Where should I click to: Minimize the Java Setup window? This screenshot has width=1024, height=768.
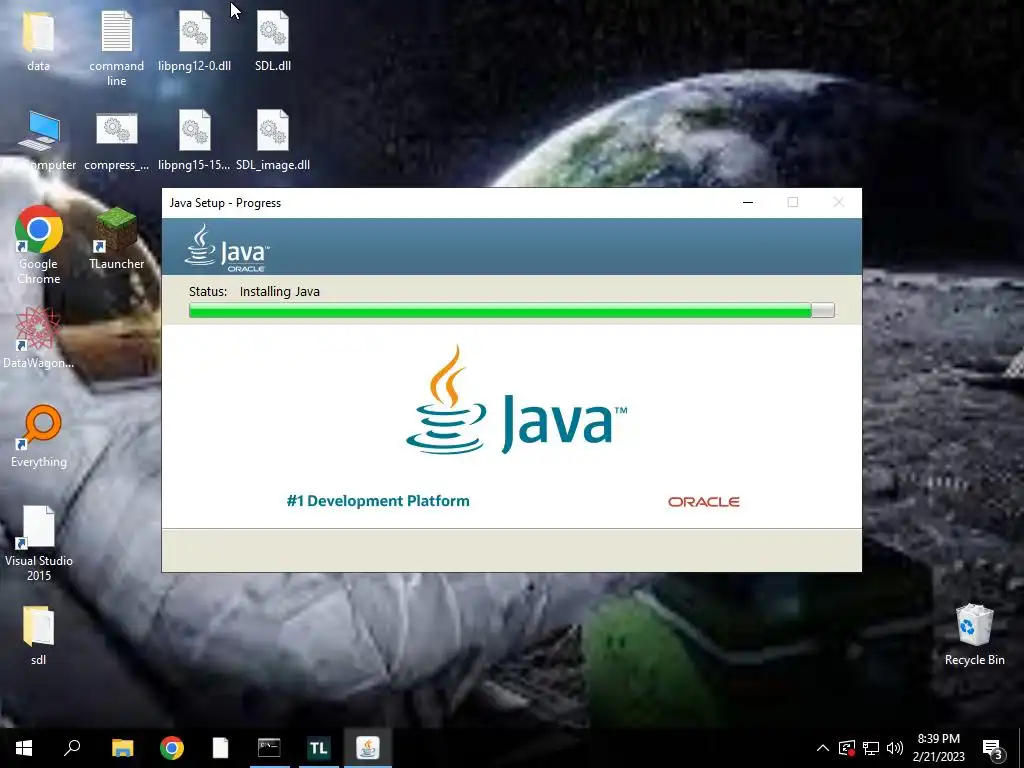[x=748, y=202]
